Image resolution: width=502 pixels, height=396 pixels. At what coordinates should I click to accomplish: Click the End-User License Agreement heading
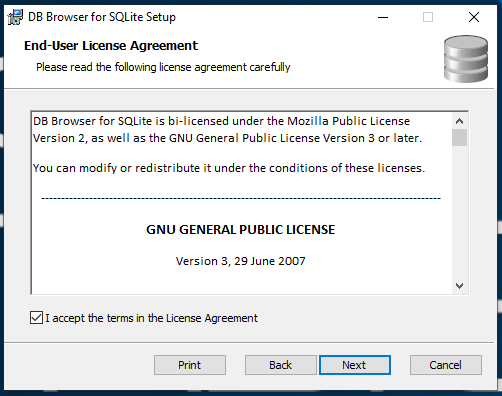pyautogui.click(x=111, y=46)
